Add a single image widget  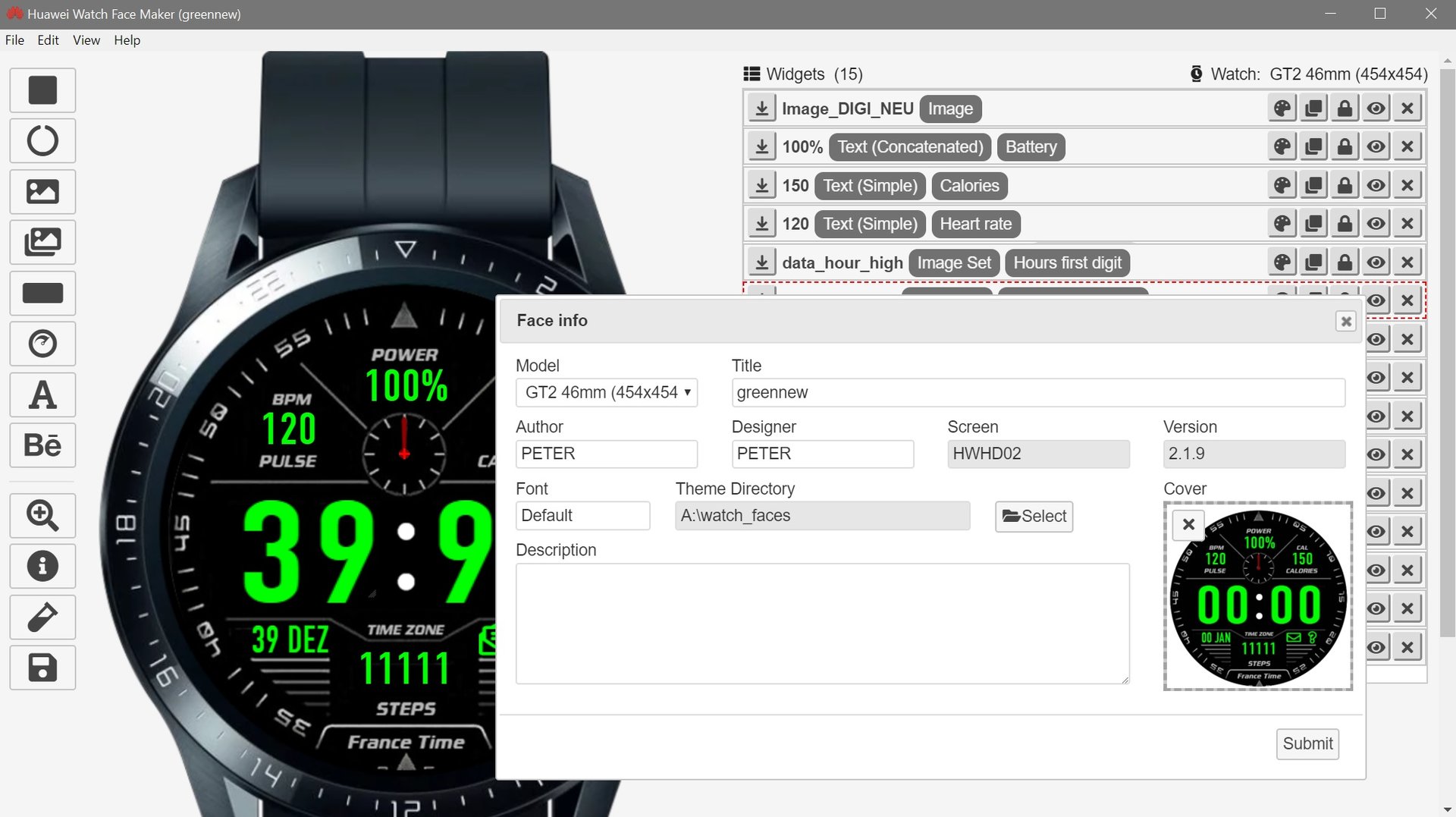tap(42, 191)
